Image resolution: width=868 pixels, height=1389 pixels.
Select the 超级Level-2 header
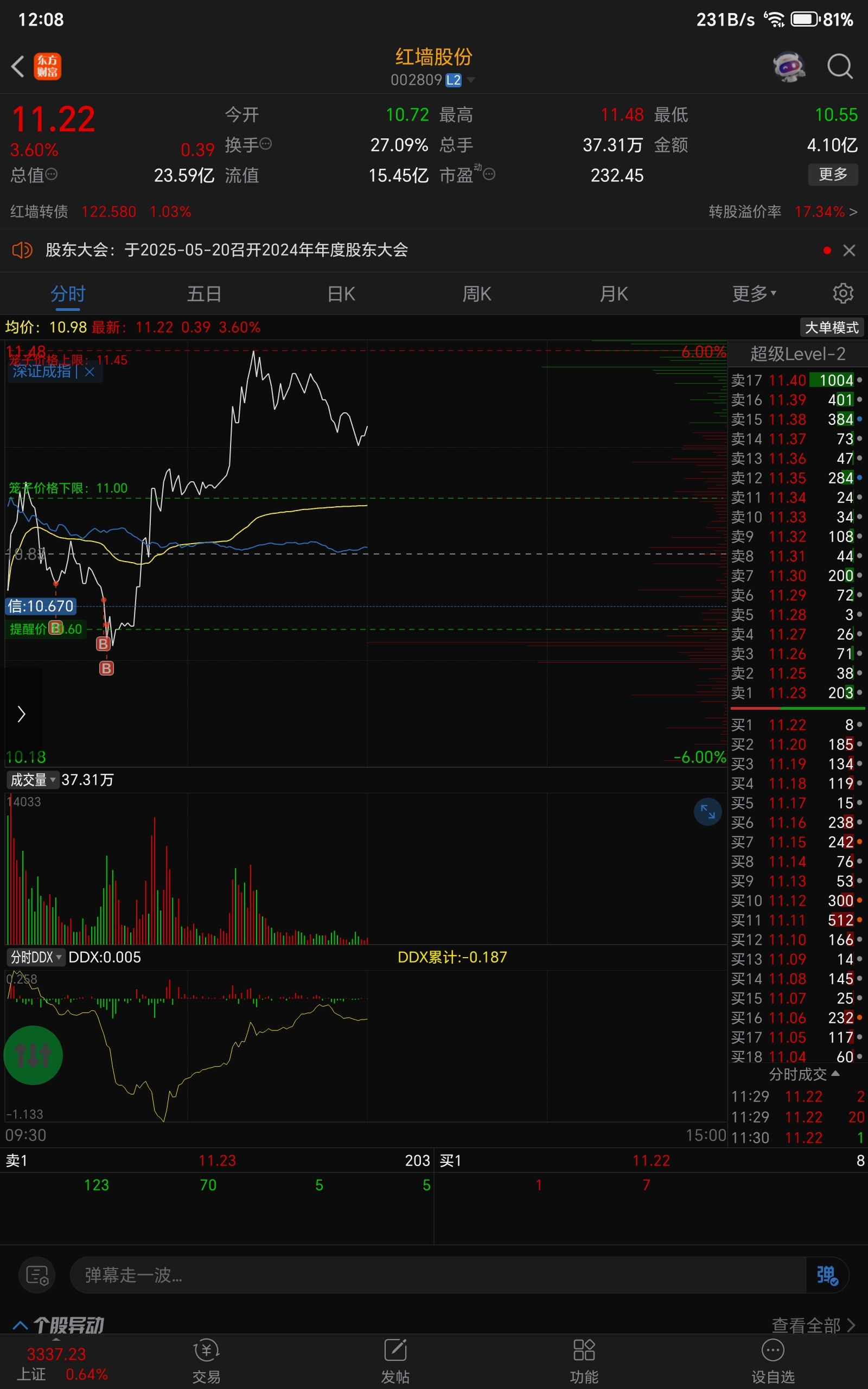[797, 354]
